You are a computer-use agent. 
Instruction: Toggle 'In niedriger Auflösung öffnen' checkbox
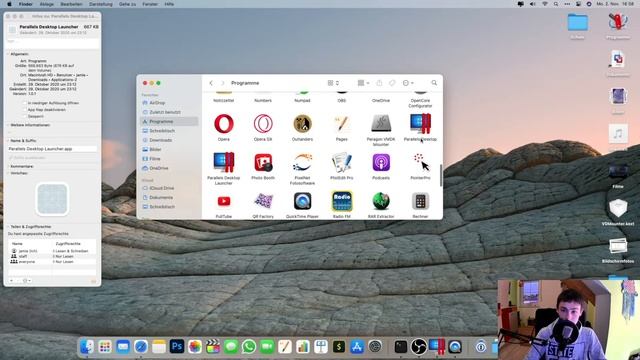coord(25,103)
